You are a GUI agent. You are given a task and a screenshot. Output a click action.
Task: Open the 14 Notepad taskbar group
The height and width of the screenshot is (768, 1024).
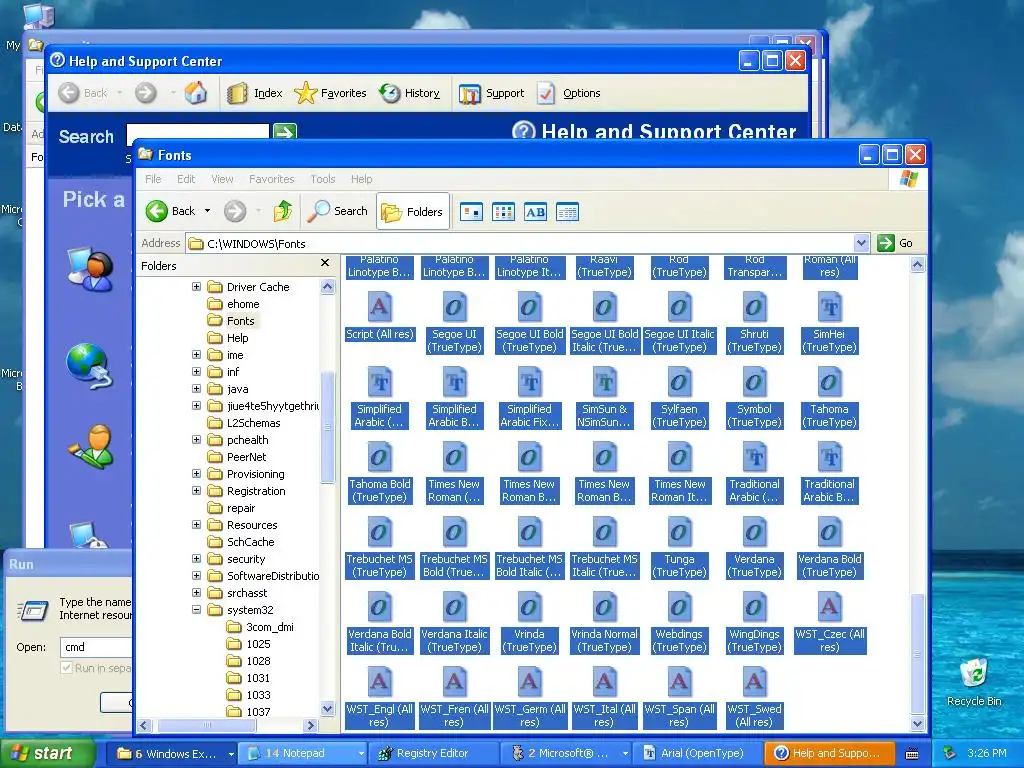[302, 753]
